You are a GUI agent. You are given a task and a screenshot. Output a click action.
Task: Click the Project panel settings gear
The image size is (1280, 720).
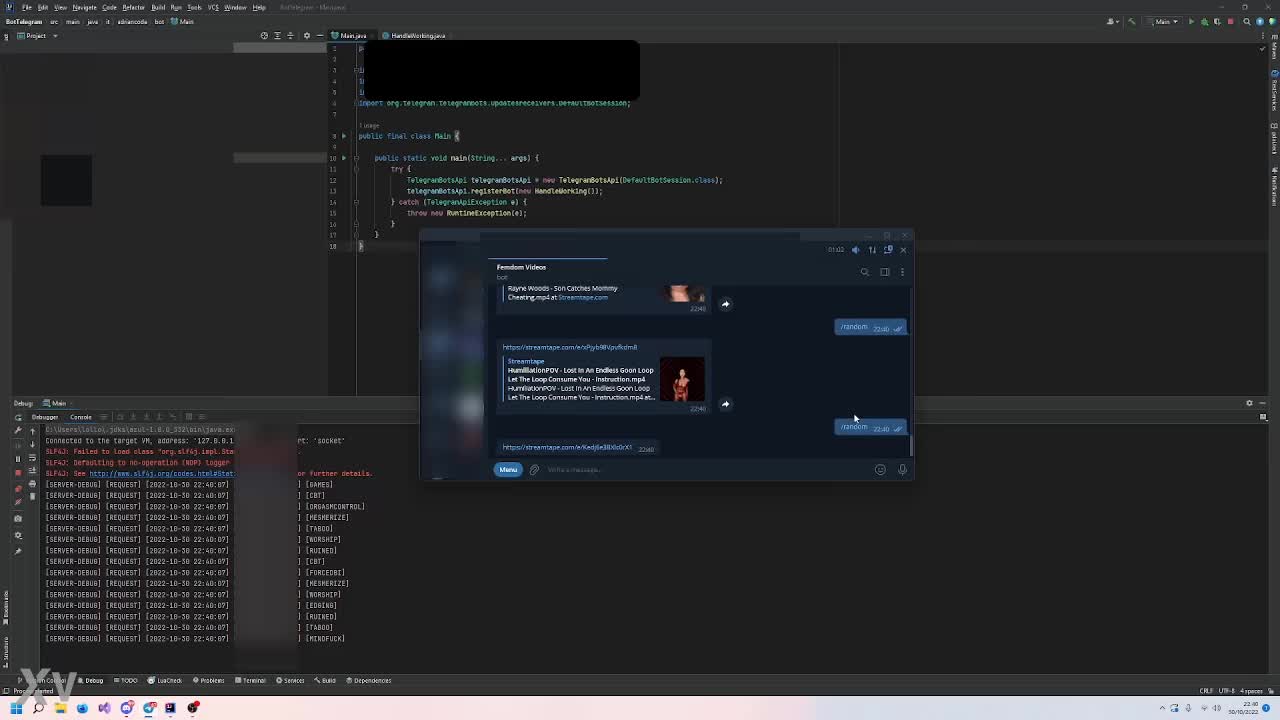coord(306,36)
